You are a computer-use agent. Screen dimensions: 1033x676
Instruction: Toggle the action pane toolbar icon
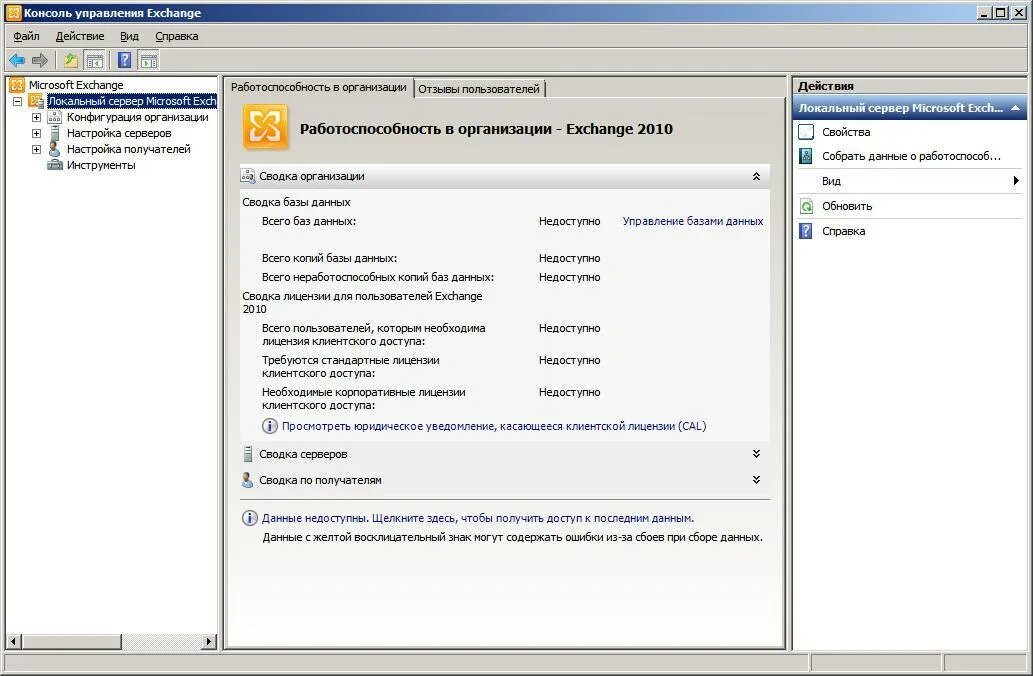click(x=149, y=61)
